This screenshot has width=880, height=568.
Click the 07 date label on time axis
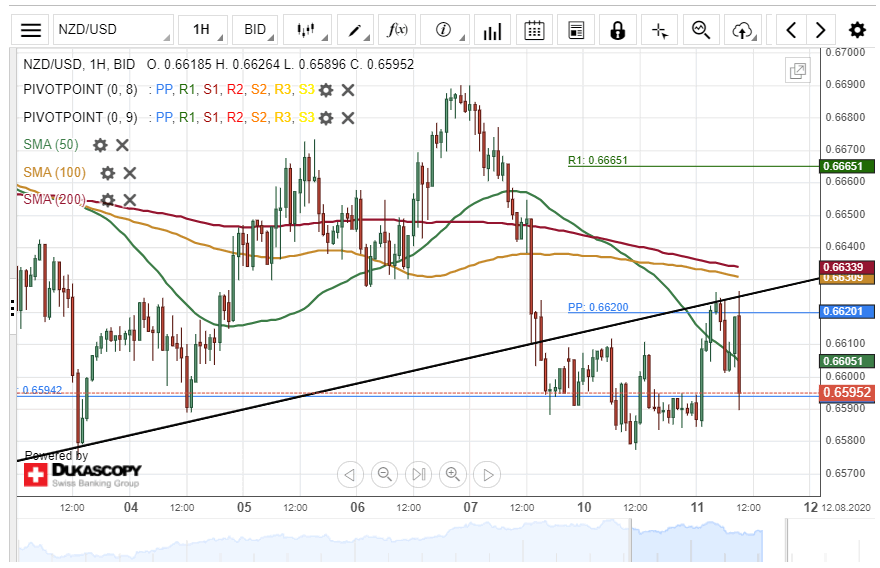pos(470,507)
